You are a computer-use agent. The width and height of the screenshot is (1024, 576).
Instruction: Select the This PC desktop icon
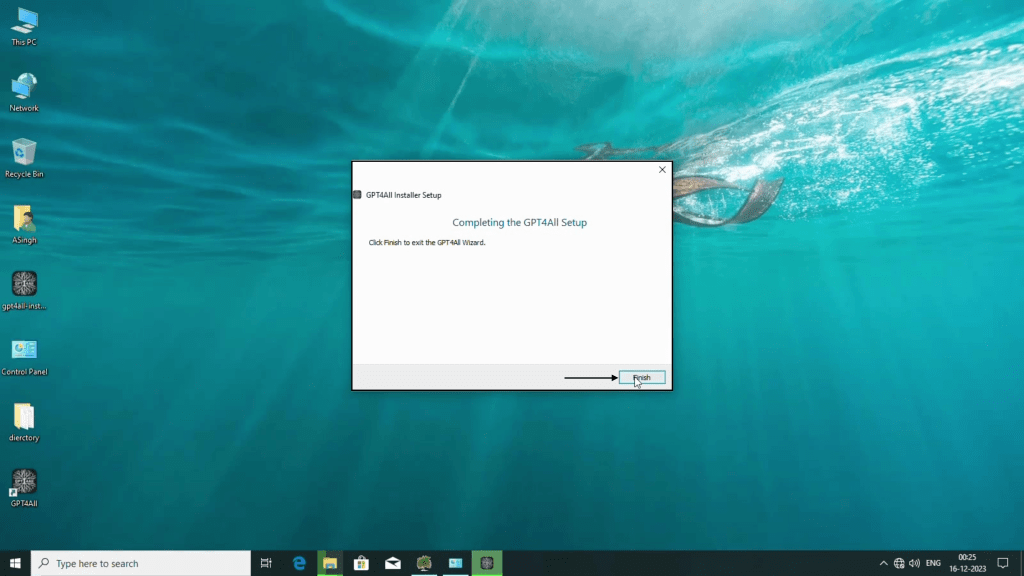[24, 22]
